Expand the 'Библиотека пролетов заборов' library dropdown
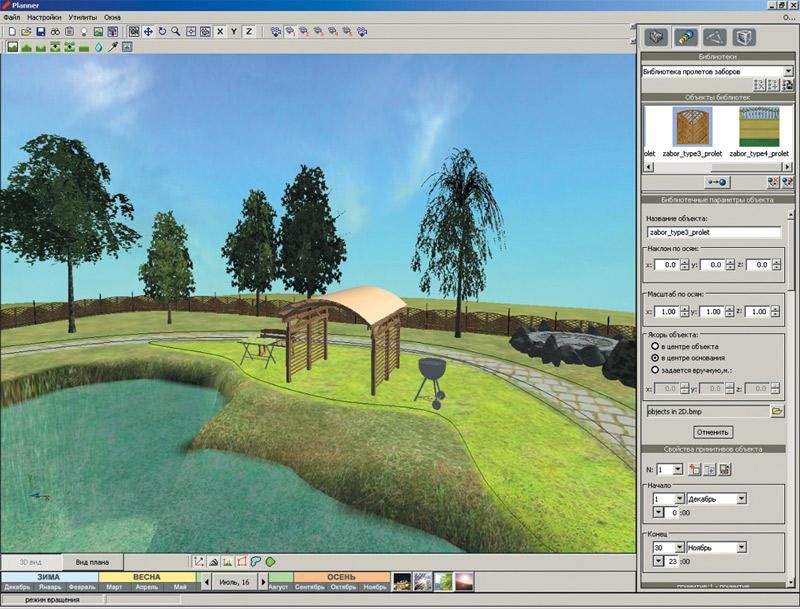Viewport: 800px width, 609px height. pos(786,71)
